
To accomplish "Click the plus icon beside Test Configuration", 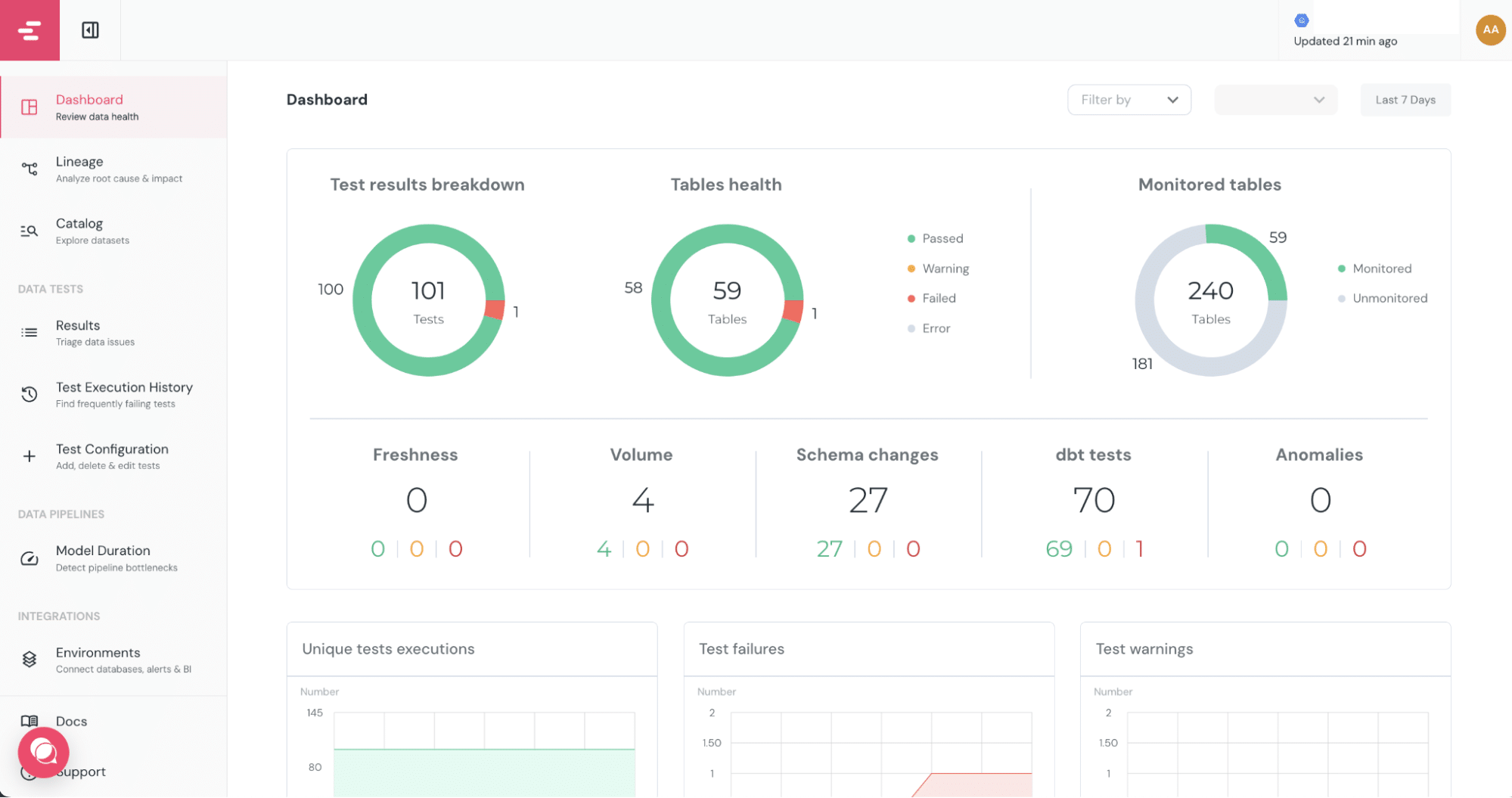I will point(29,456).
